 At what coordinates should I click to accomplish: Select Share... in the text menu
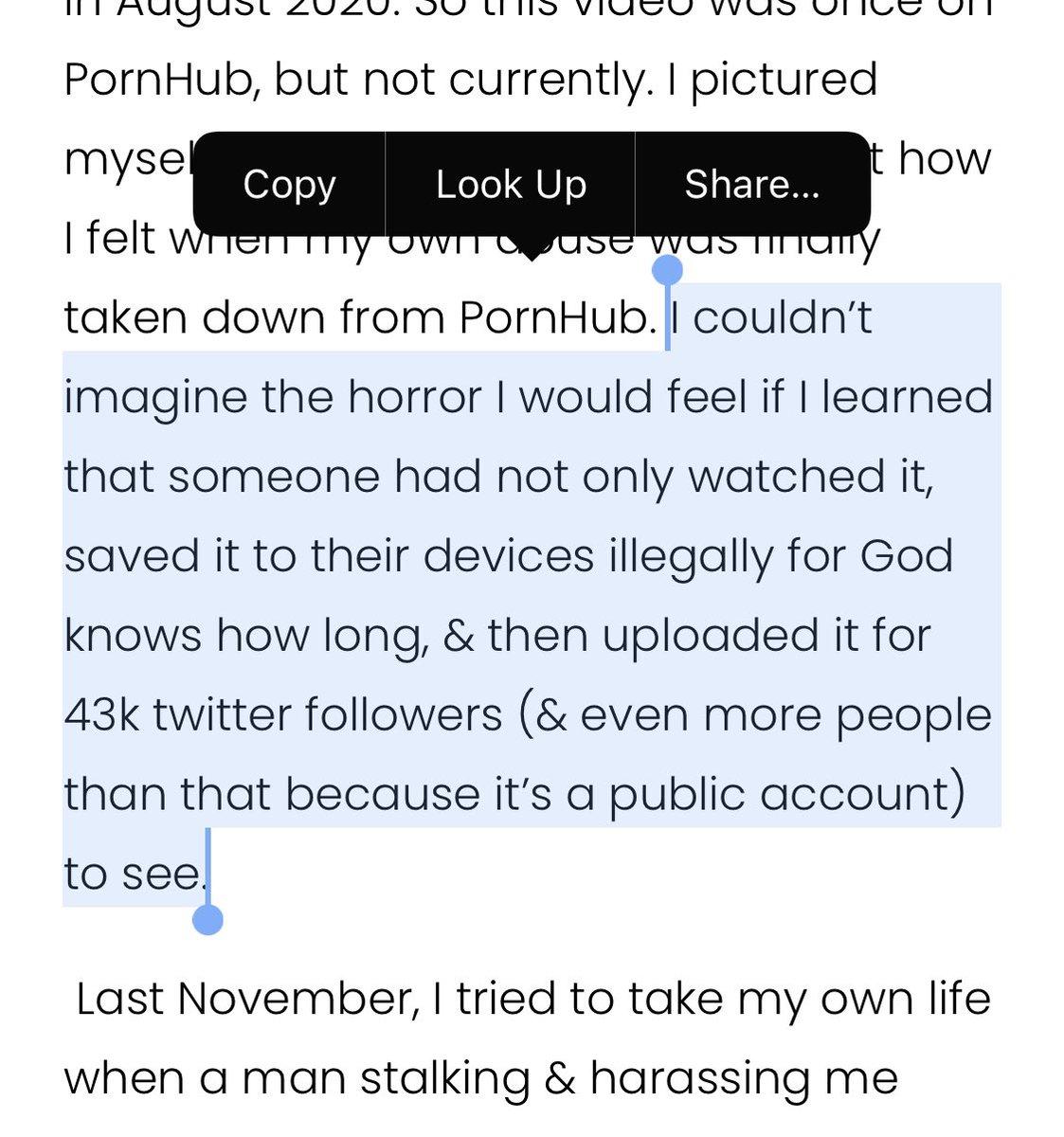tap(752, 184)
